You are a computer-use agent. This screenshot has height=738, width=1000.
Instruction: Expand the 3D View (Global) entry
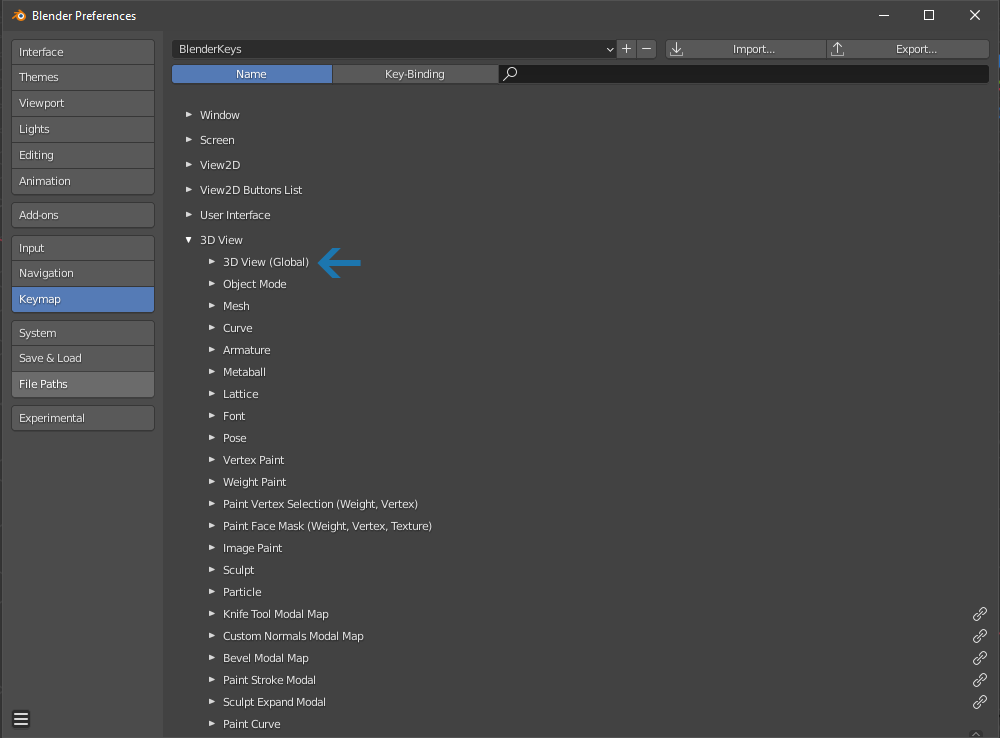pyautogui.click(x=212, y=262)
